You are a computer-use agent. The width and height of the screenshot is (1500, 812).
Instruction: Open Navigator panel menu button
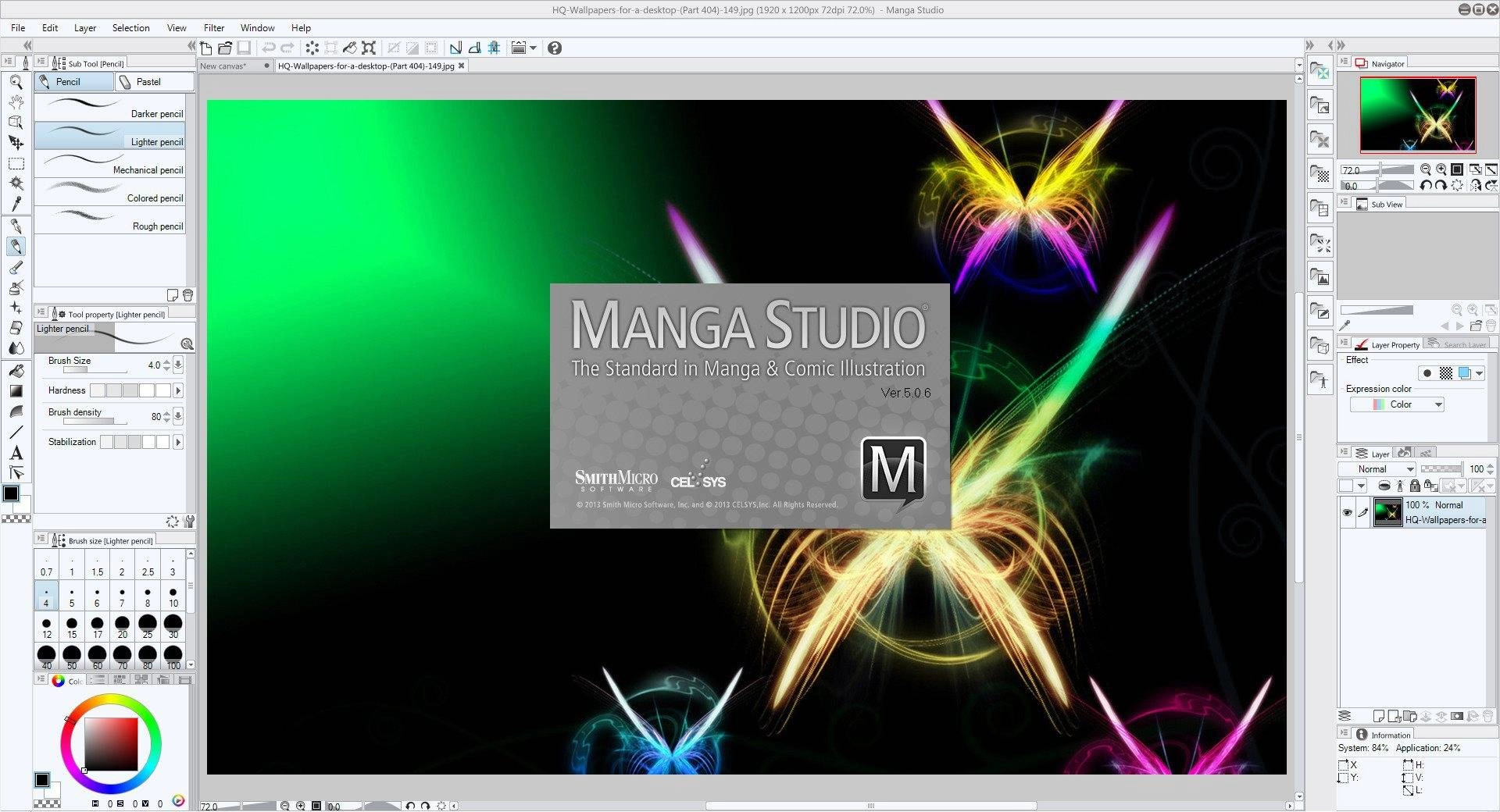pos(1345,62)
